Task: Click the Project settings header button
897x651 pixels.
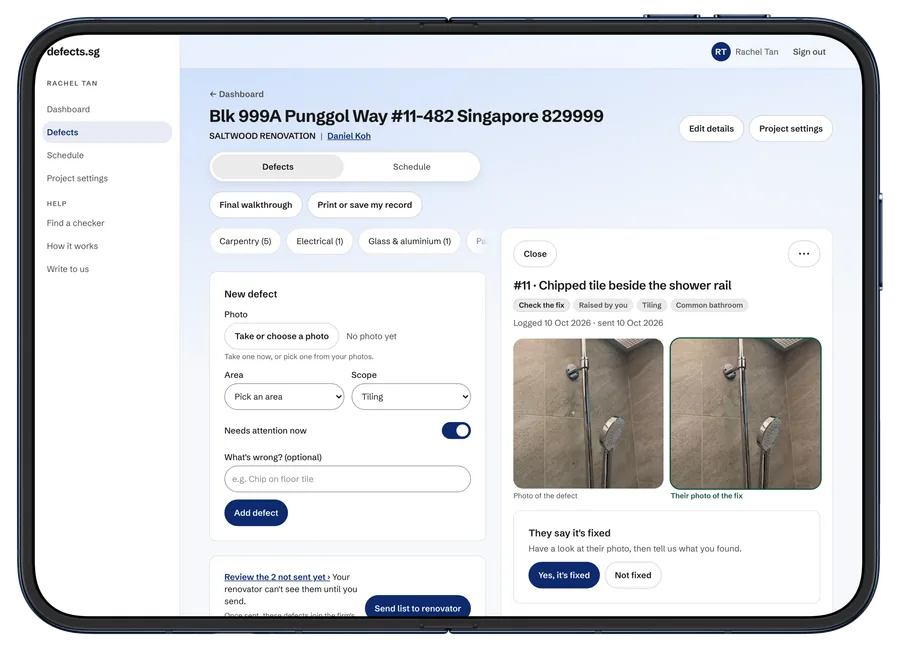Action: pos(791,129)
